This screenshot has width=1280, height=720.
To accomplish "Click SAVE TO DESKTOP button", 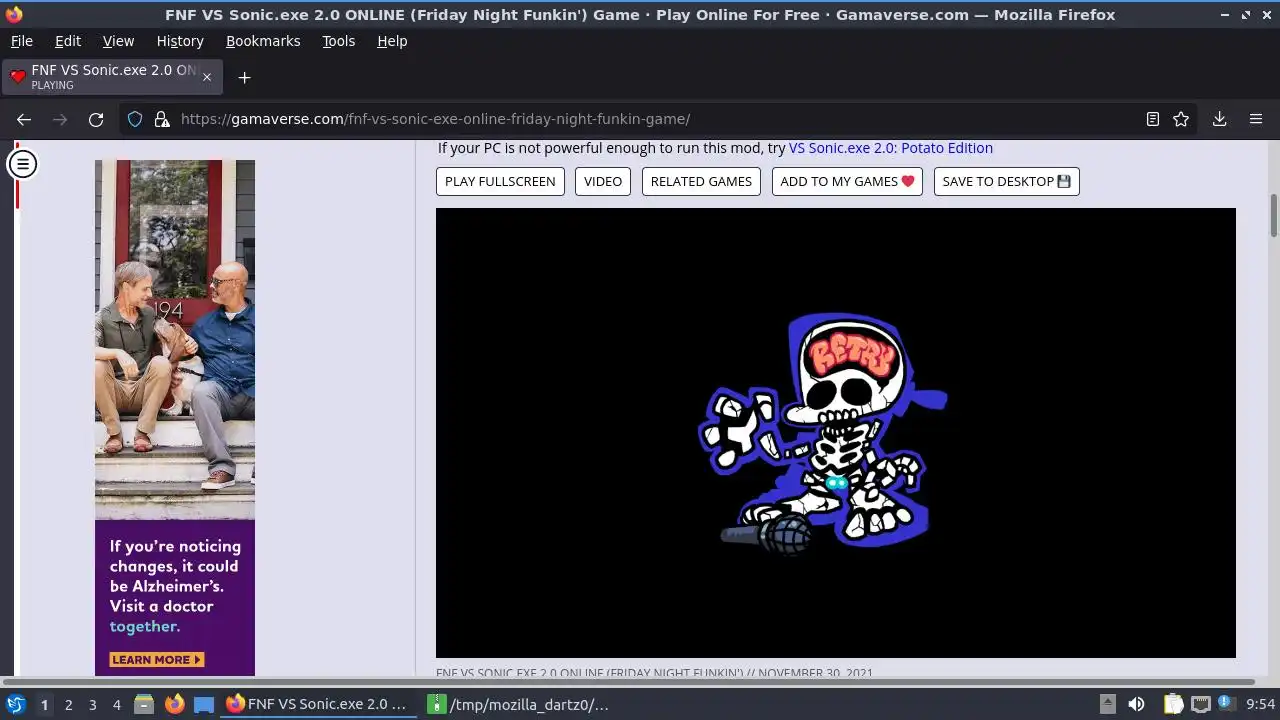I will point(1006,181).
